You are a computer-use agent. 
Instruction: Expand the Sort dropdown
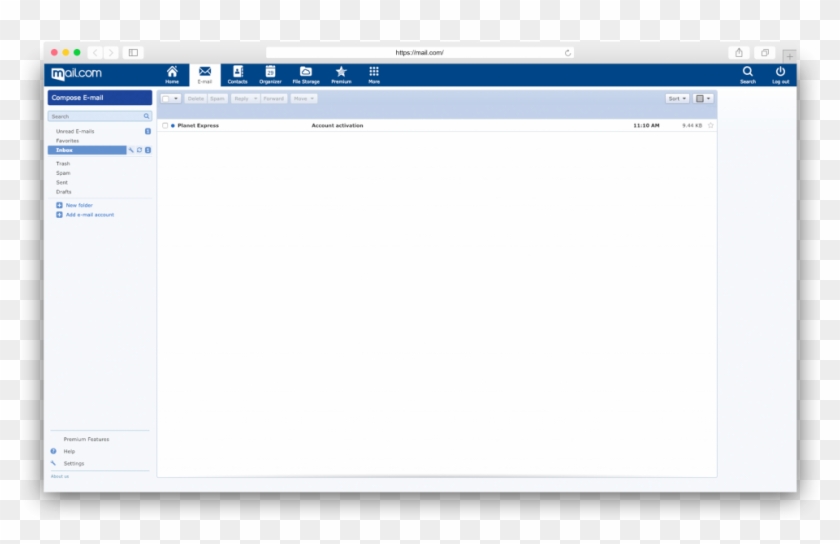[x=678, y=99]
